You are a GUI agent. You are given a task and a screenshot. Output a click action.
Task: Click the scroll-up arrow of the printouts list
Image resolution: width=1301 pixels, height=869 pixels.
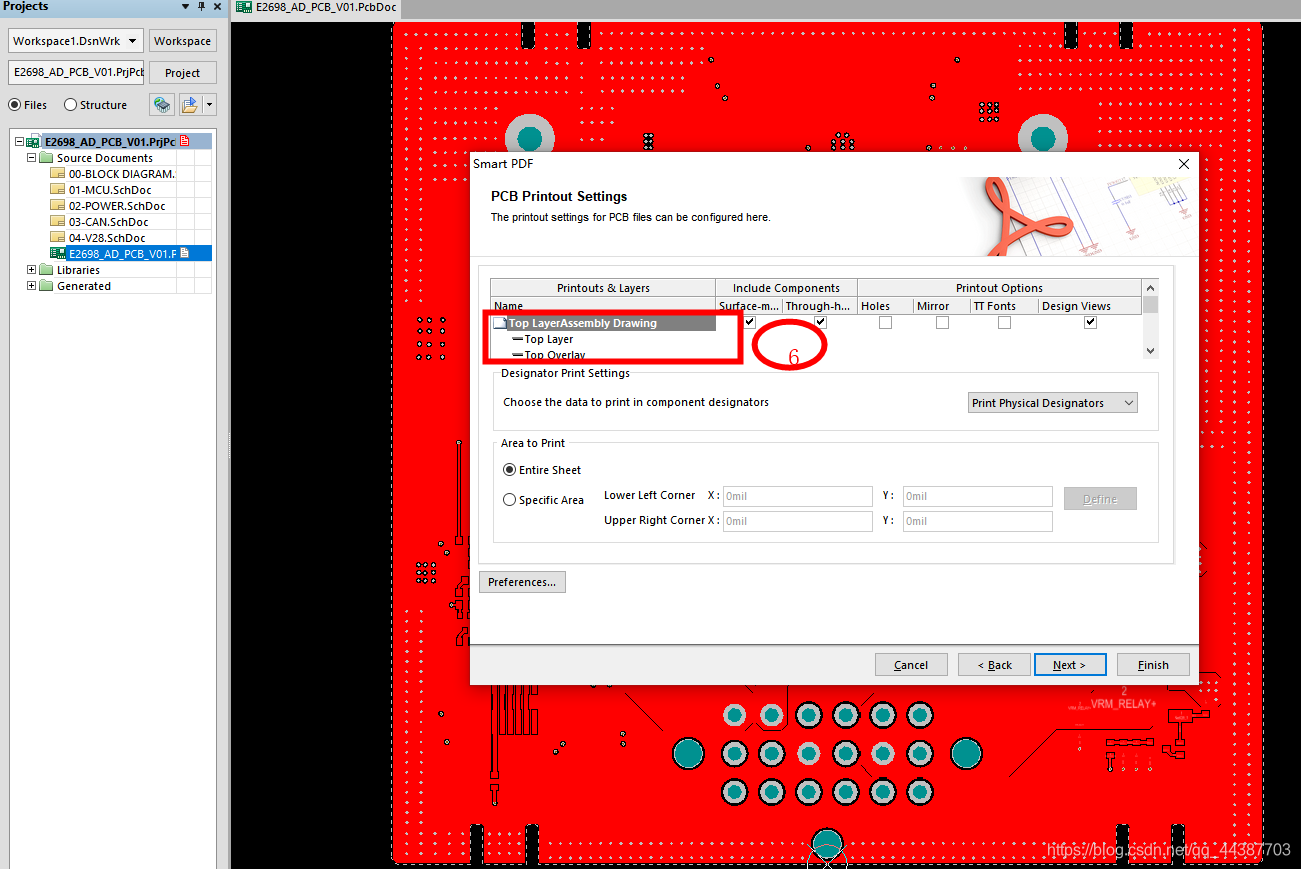1150,287
